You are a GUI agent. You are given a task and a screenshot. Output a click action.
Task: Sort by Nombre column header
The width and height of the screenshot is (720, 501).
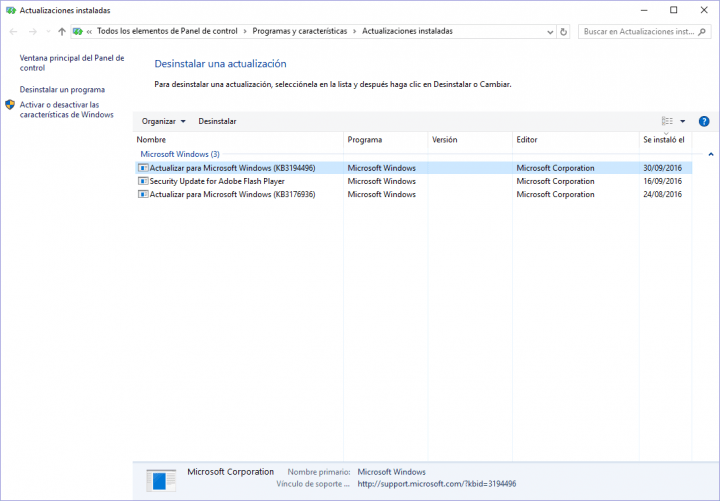point(239,140)
